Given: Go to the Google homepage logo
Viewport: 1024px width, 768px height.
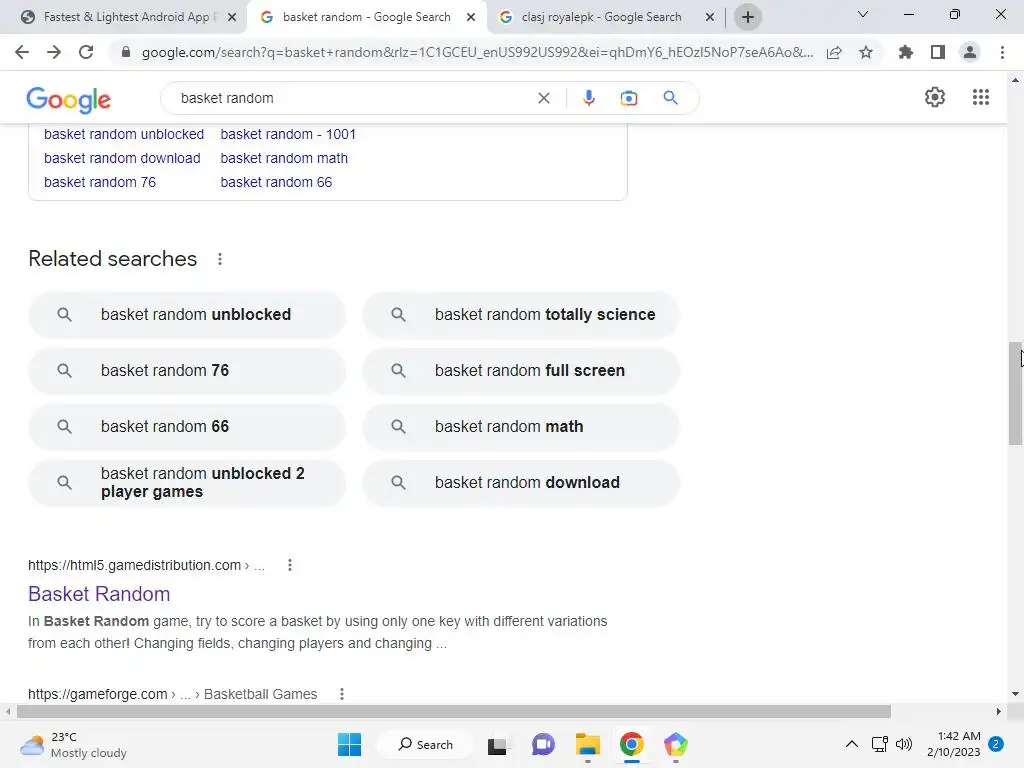Looking at the screenshot, I should click(x=69, y=99).
